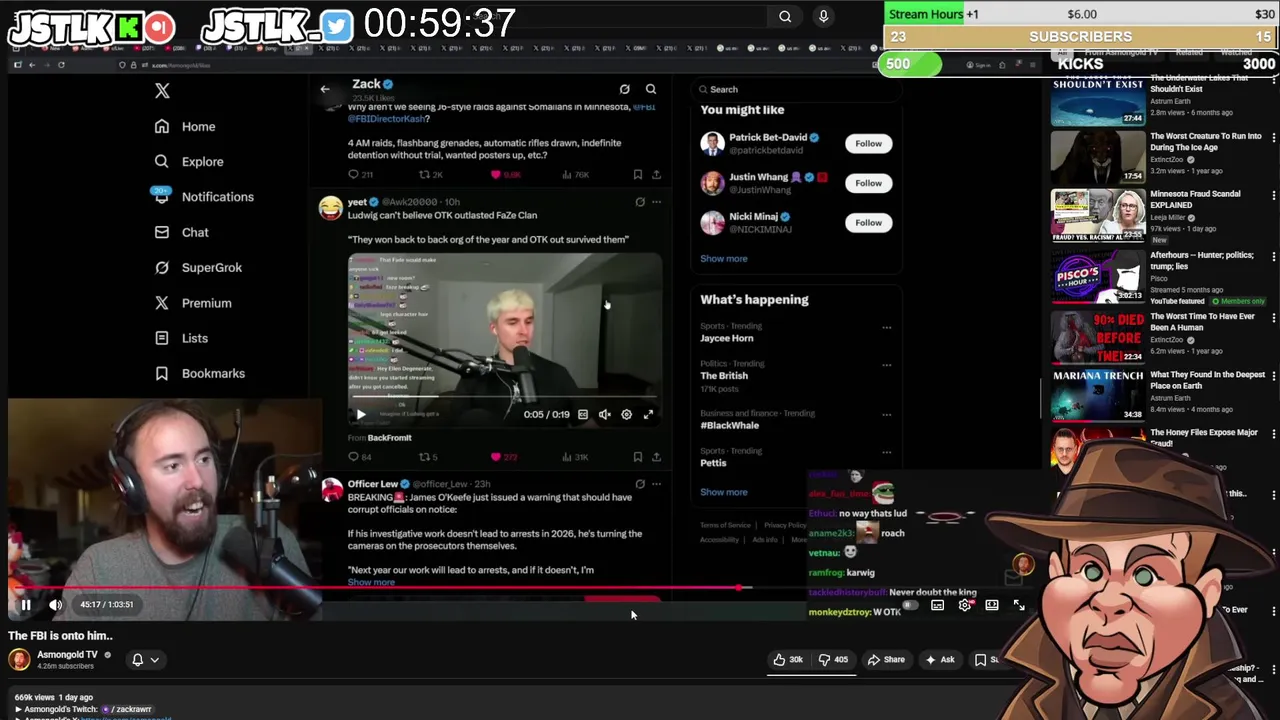Show more under You might like
The height and width of the screenshot is (720, 1280).
(723, 259)
